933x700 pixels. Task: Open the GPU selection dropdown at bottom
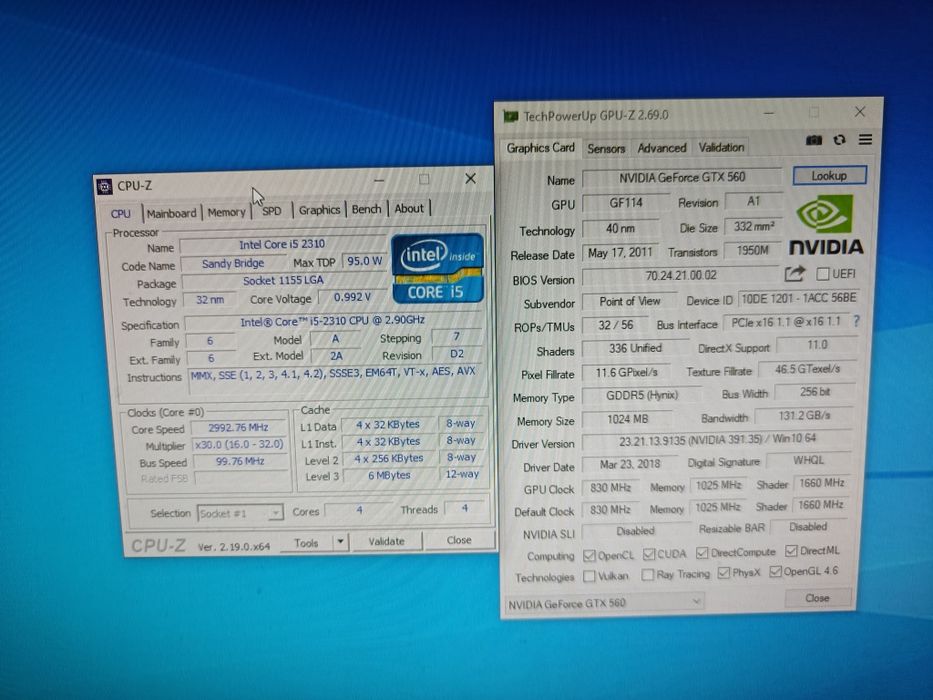pyautogui.click(x=604, y=603)
